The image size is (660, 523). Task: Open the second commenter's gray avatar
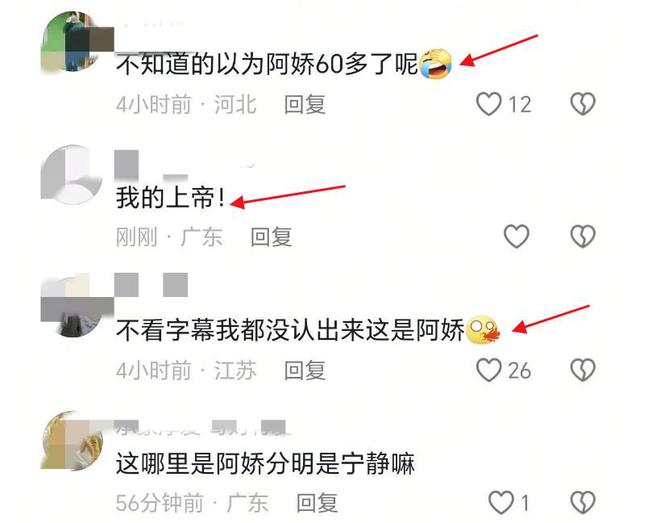pyautogui.click(x=72, y=174)
